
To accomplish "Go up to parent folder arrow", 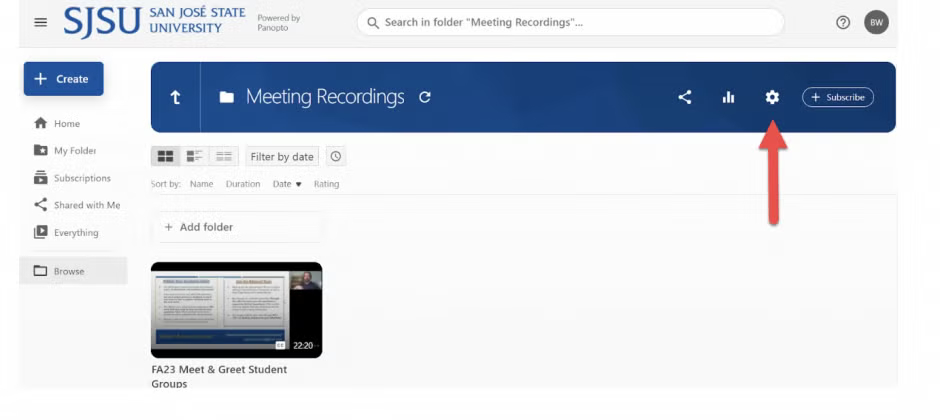I will coord(176,97).
